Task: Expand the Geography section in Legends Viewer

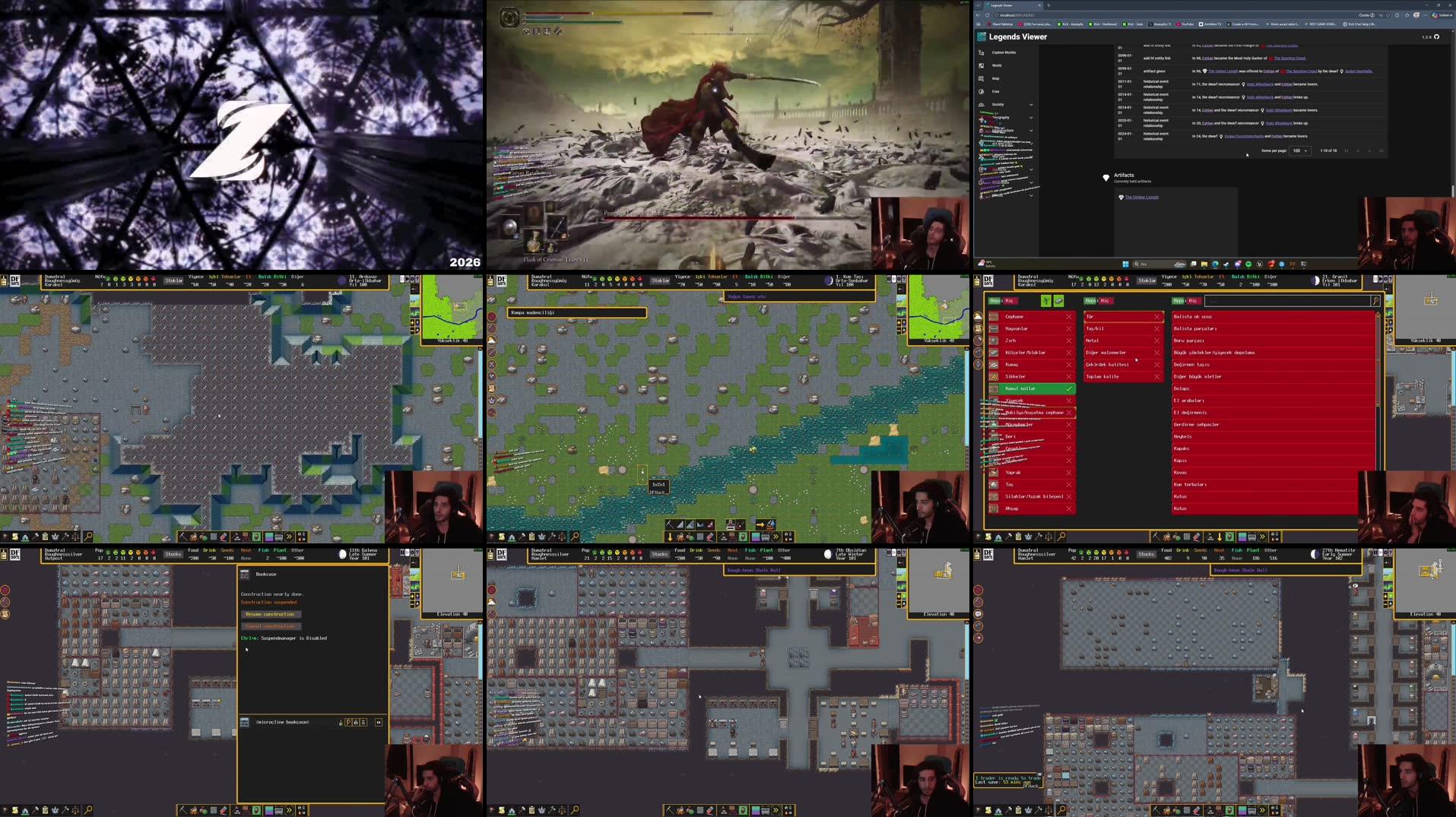Action: (x=1031, y=118)
